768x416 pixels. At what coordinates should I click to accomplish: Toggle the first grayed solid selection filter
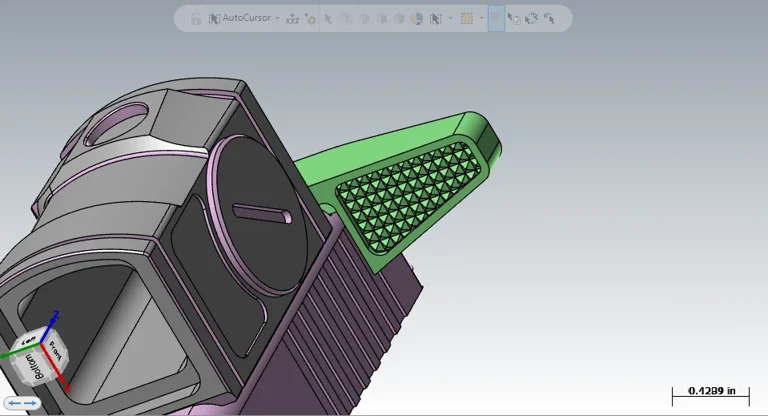[x=347, y=18]
